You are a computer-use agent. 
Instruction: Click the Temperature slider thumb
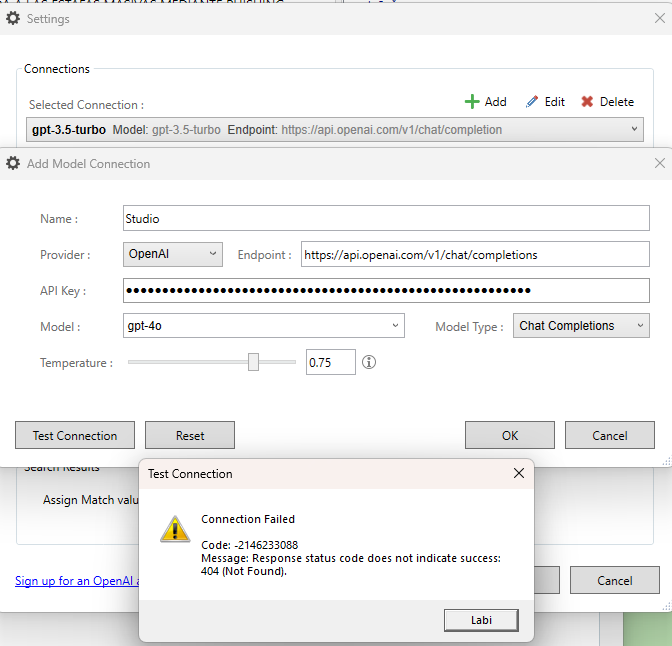(x=253, y=362)
